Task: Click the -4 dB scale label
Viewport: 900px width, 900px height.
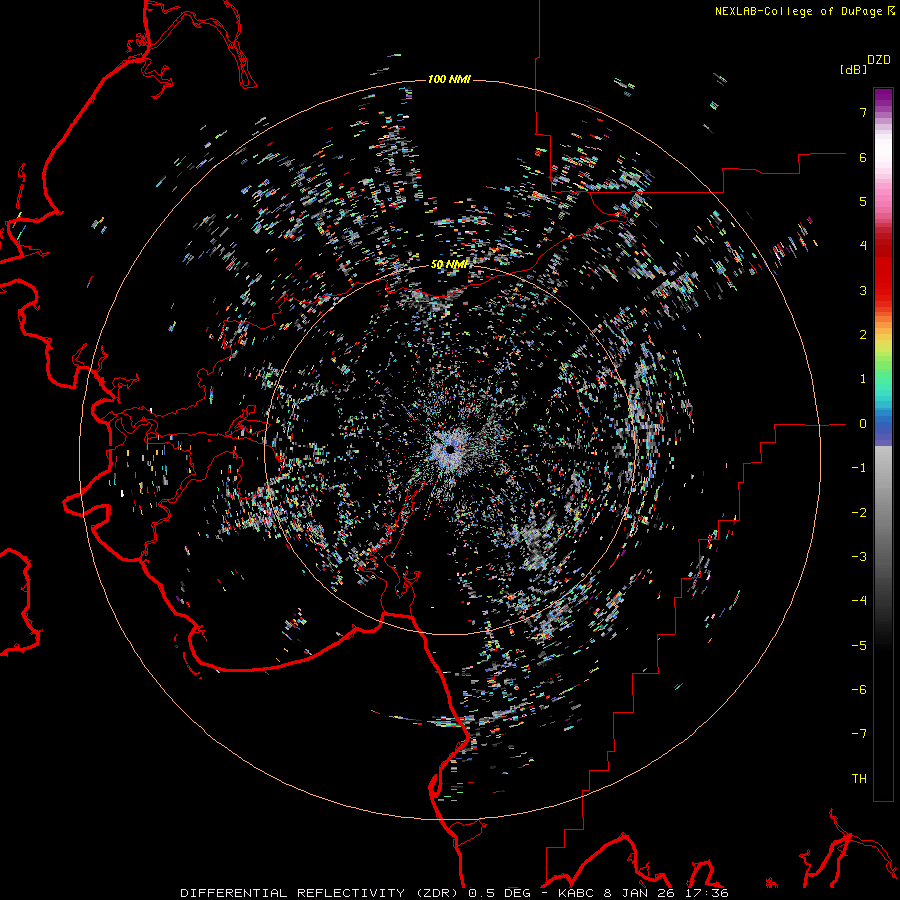Action: point(859,601)
